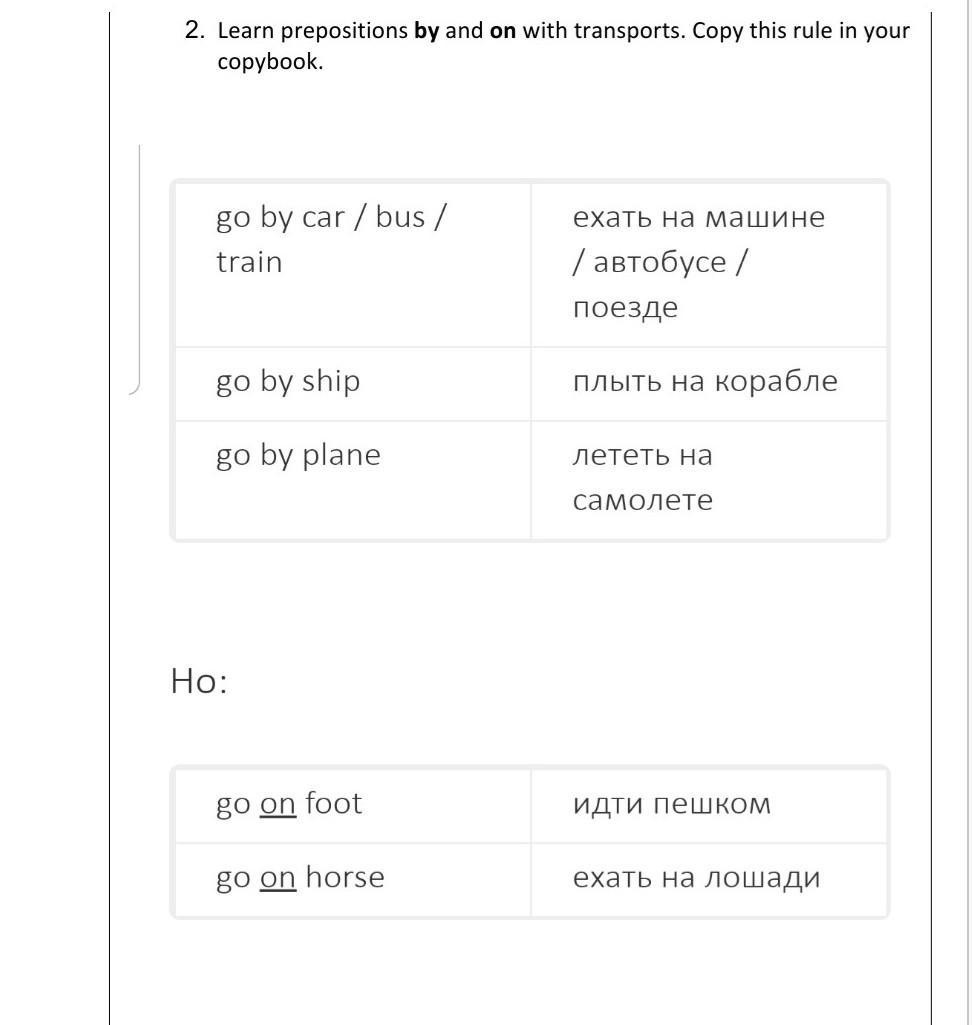This screenshot has height=1025, width=972.
Task: Click the bold word "on" in the instruction
Action: tap(503, 30)
